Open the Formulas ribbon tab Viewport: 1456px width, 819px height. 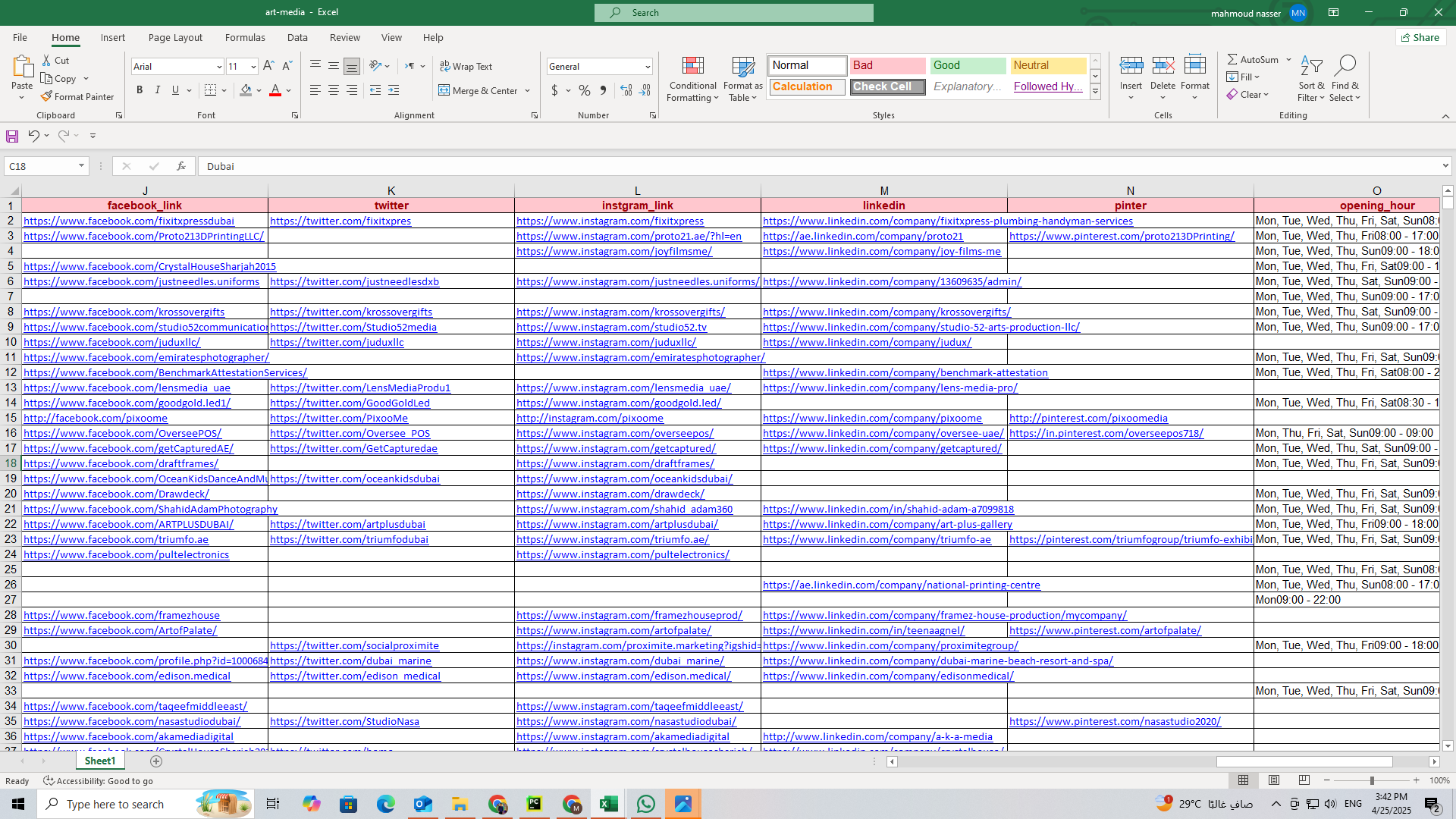[244, 37]
